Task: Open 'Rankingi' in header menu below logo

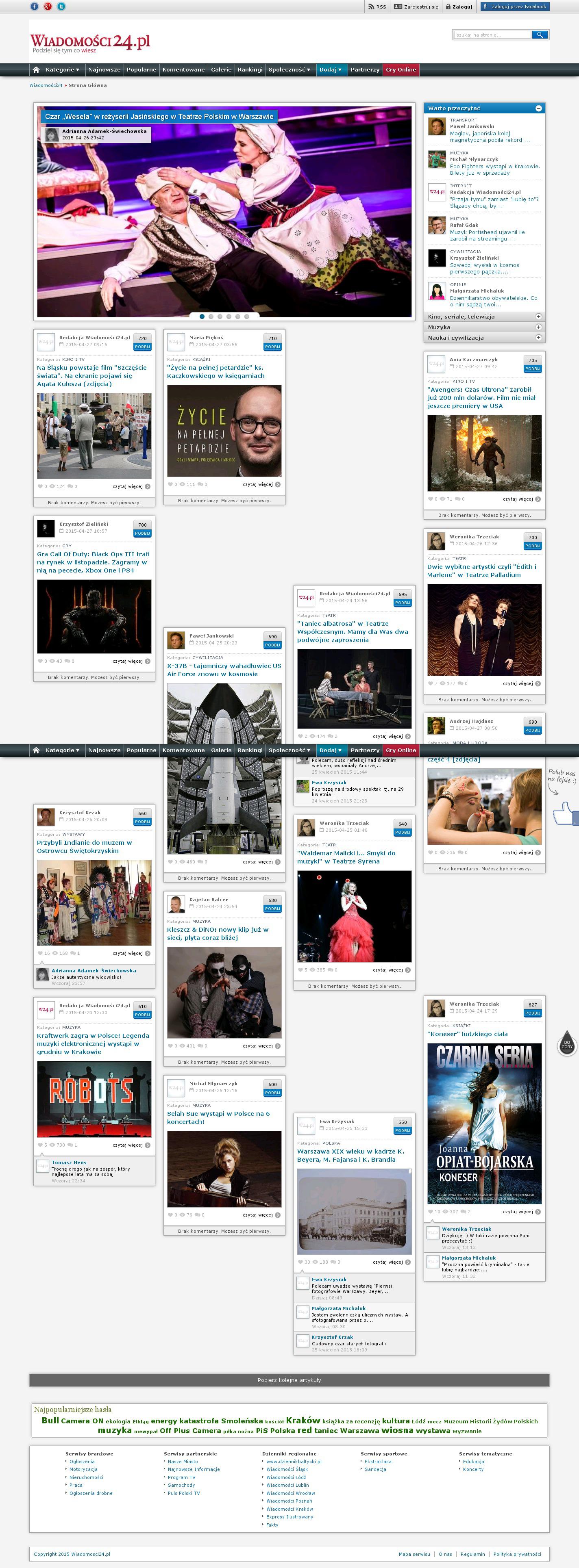Action: [x=250, y=69]
